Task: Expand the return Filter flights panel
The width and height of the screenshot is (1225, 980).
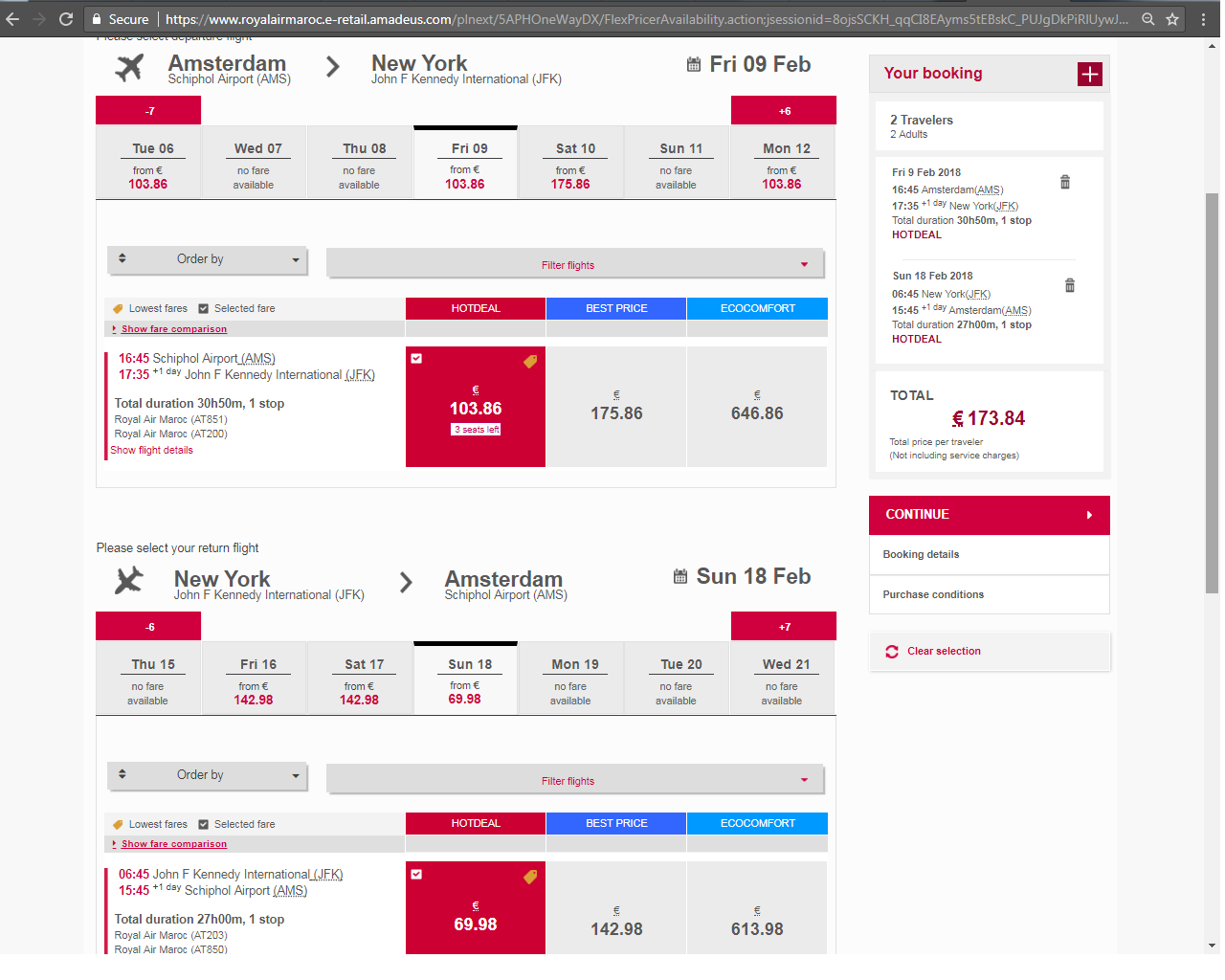Action: point(575,781)
